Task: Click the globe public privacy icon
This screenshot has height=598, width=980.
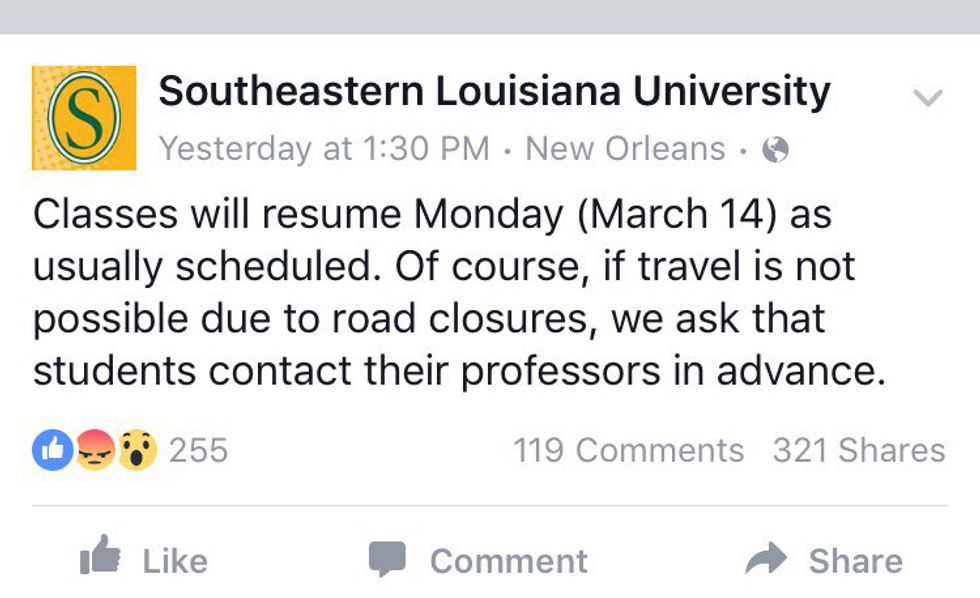Action: tap(775, 150)
